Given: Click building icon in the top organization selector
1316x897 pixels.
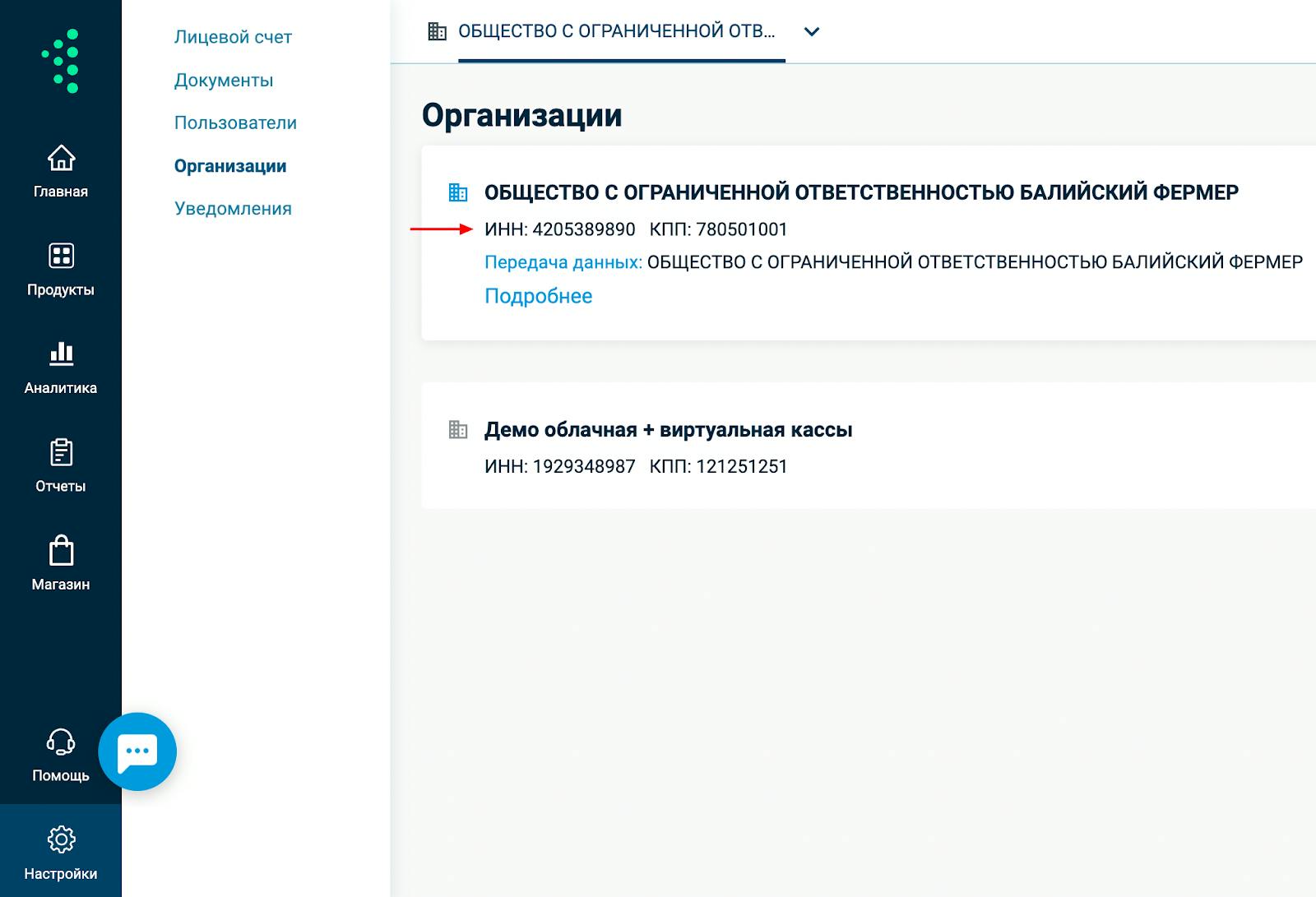Looking at the screenshot, I should pos(438,31).
